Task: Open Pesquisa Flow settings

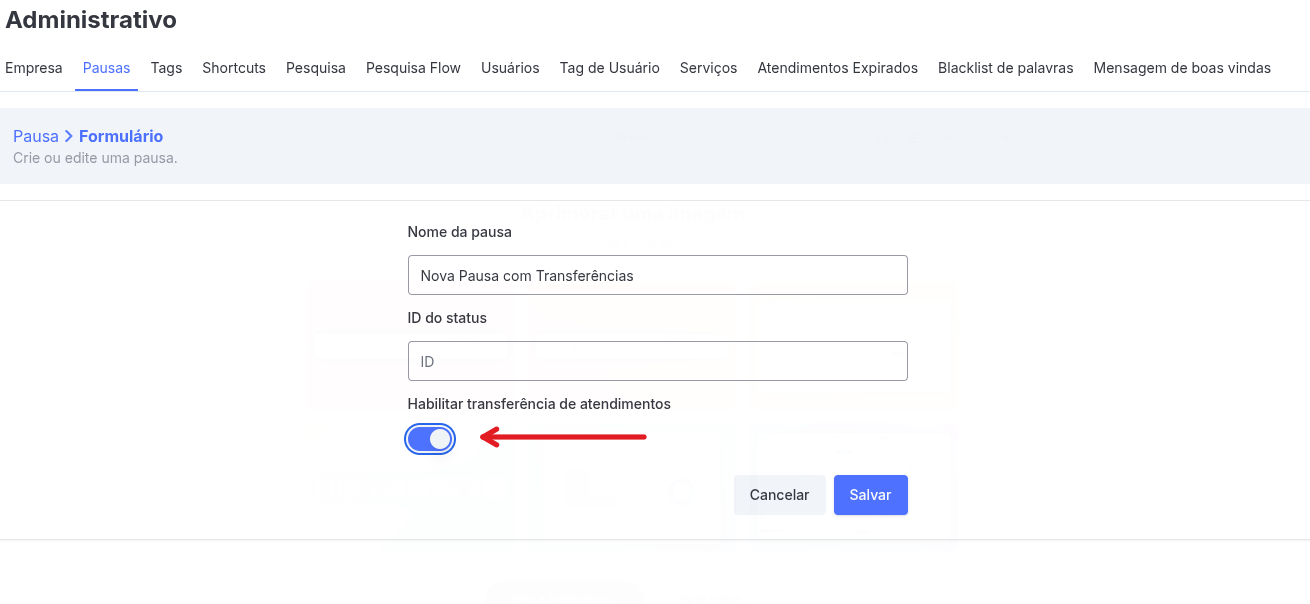Action: coord(413,68)
